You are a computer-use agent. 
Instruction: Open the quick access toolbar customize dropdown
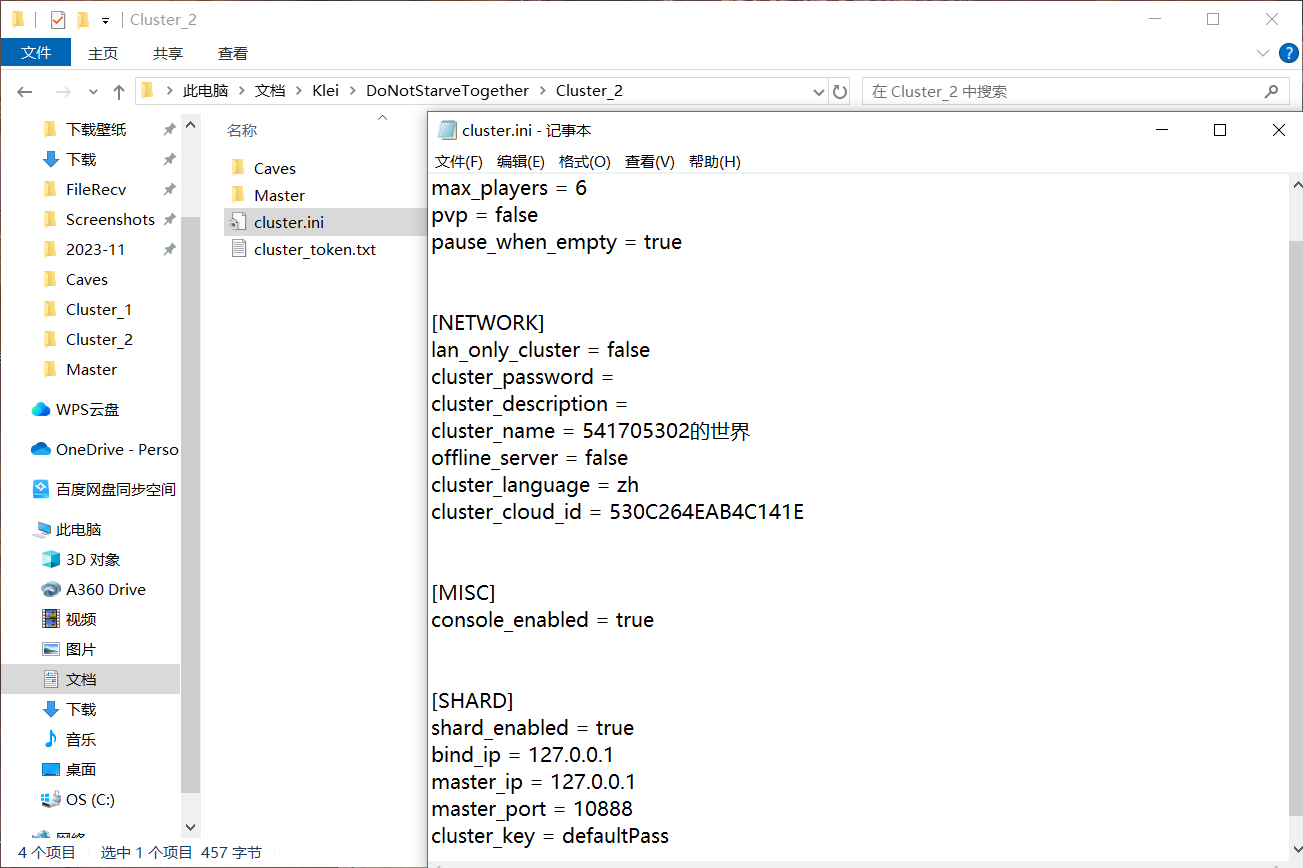105,20
